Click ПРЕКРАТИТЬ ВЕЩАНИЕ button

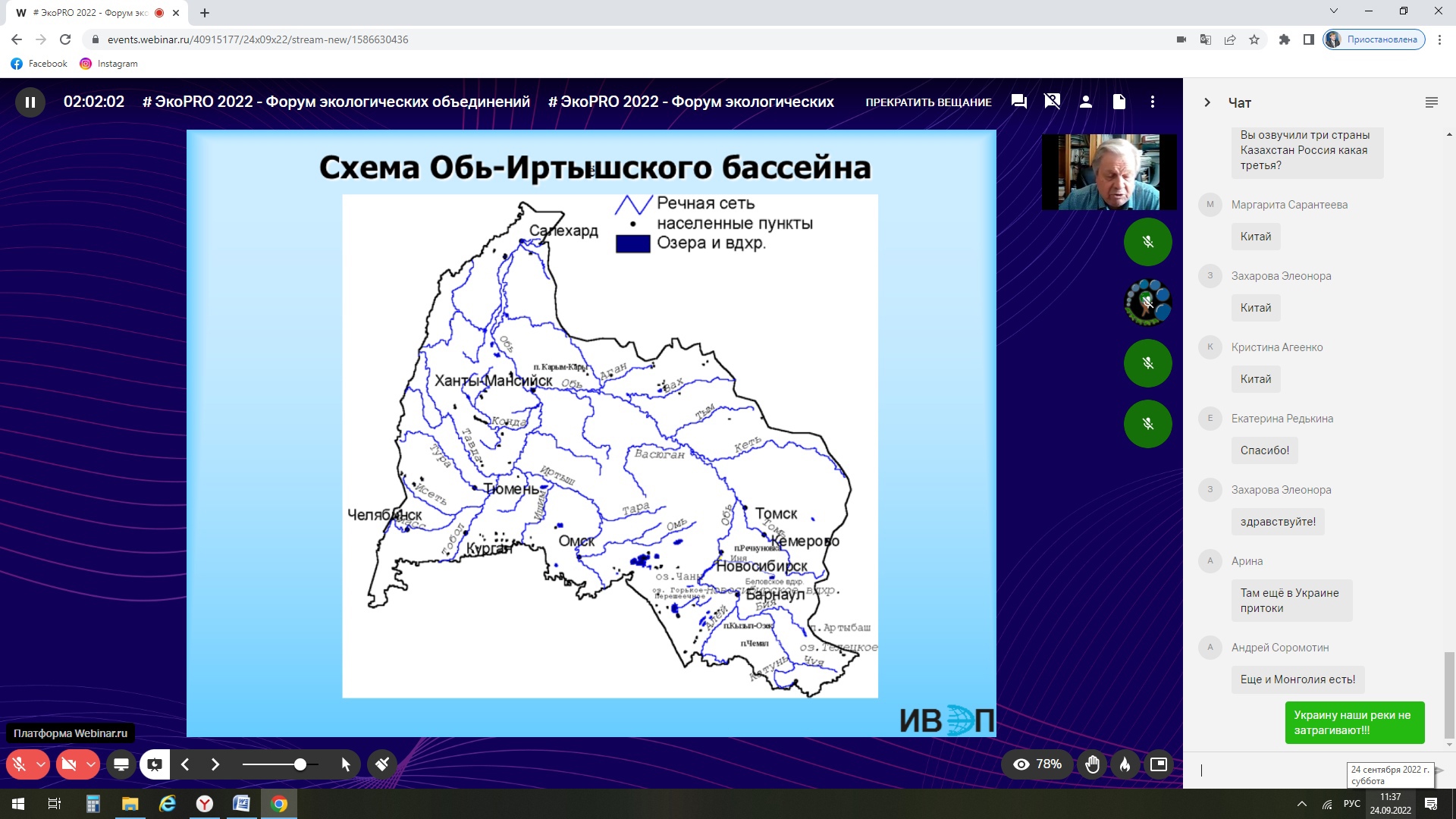pyautogui.click(x=928, y=102)
